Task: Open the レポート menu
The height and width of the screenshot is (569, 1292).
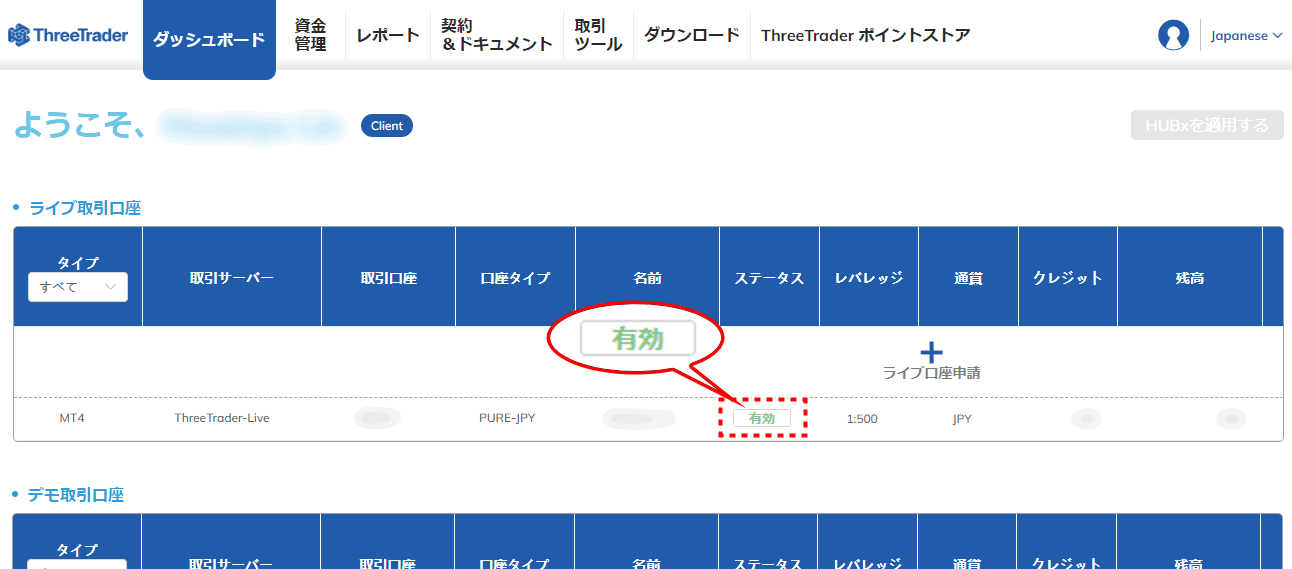Action: (388, 35)
